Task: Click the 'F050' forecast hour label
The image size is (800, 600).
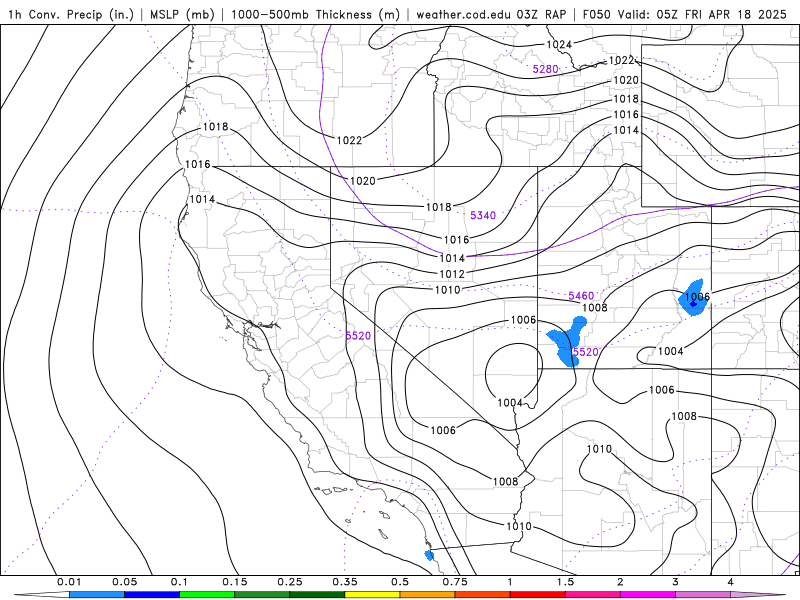Action: coord(596,14)
